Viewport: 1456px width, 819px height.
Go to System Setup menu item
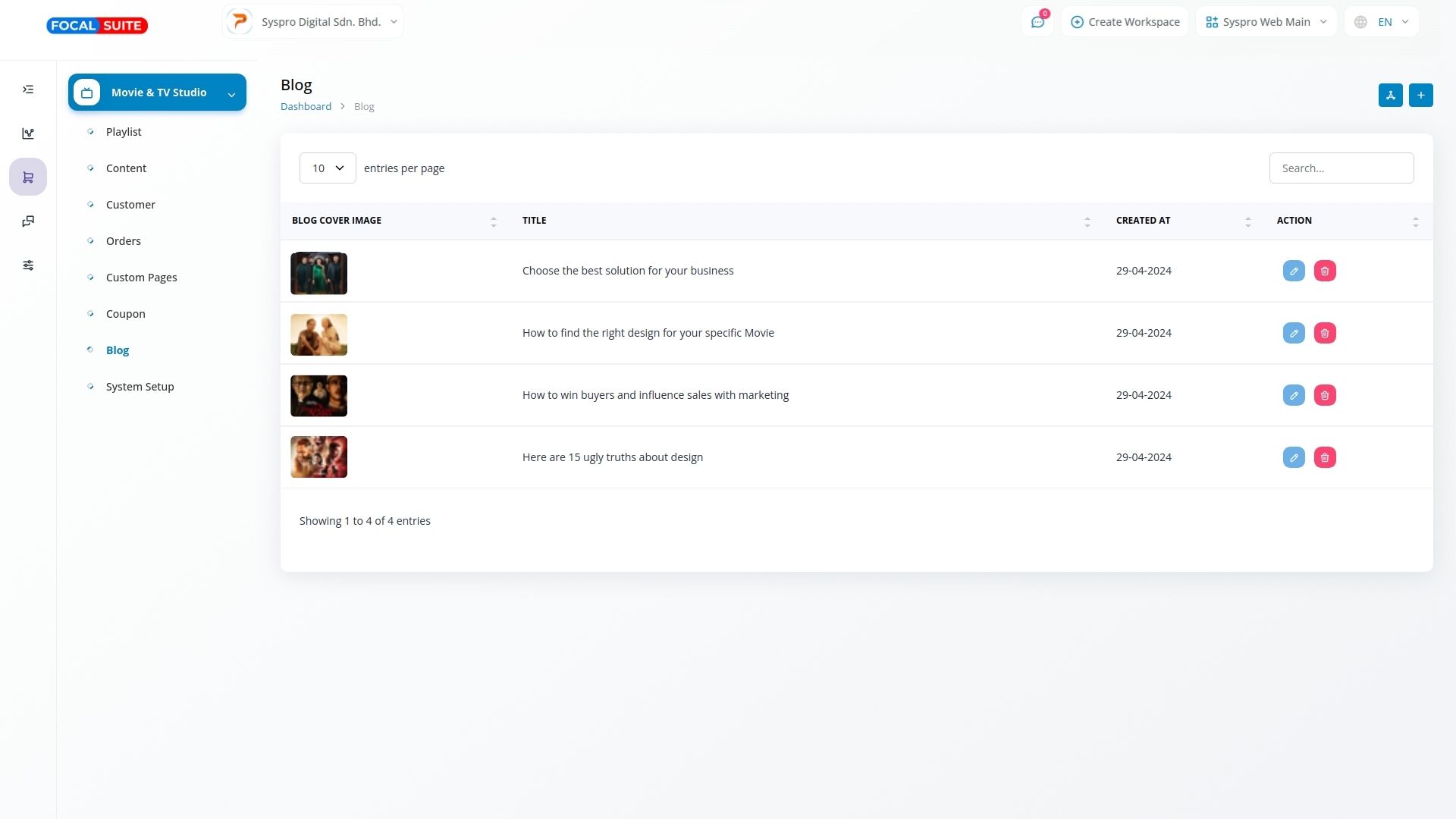coord(140,387)
